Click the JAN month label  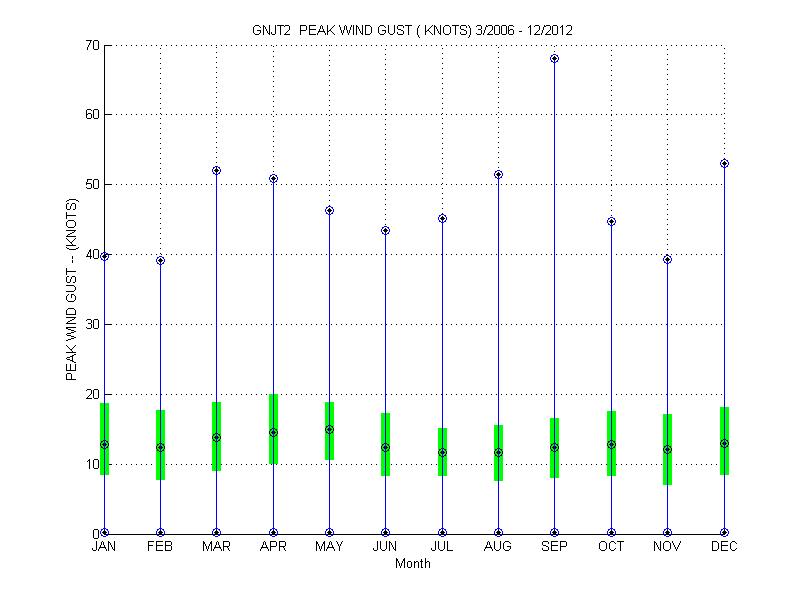(104, 546)
